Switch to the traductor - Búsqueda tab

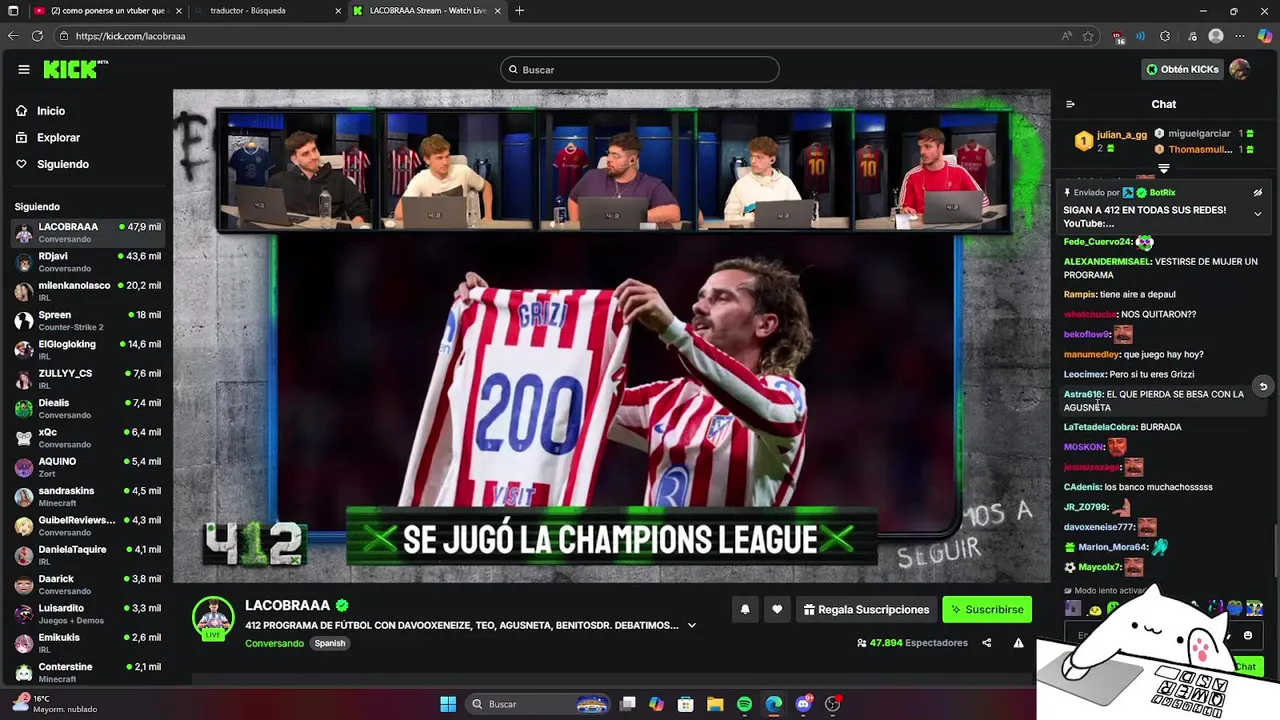coord(267,11)
